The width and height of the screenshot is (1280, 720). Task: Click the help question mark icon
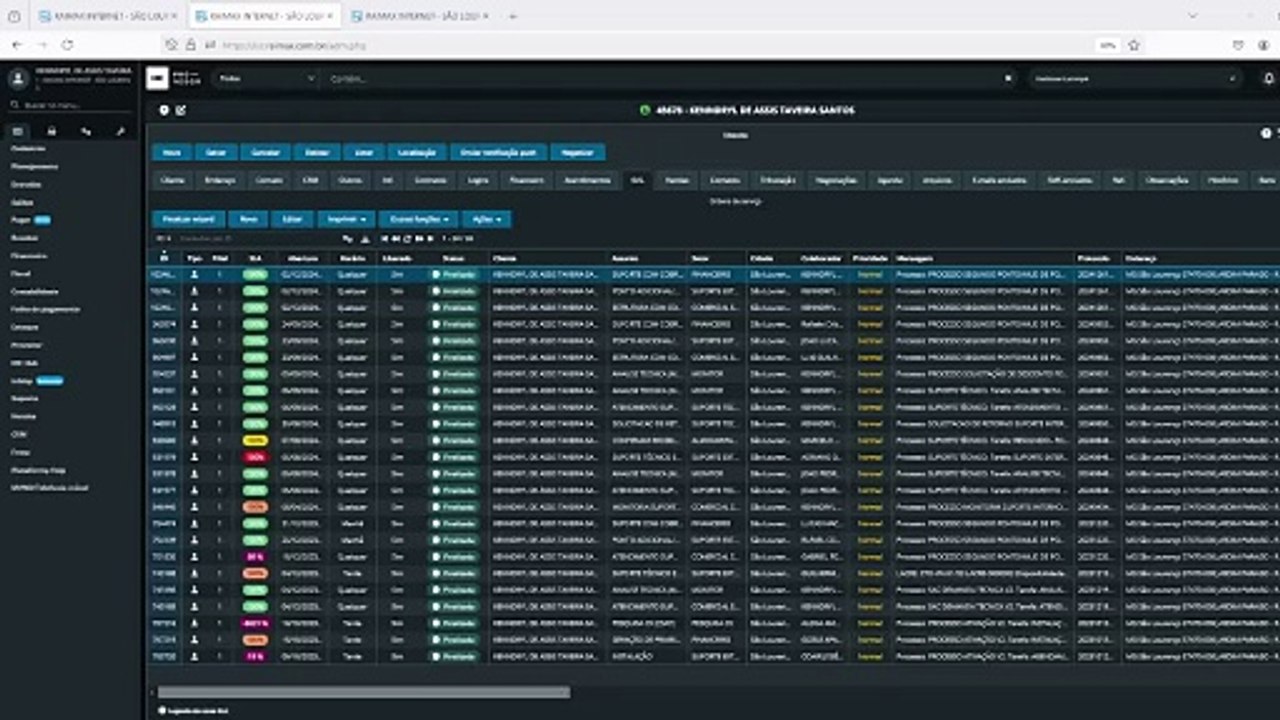(x=1266, y=133)
